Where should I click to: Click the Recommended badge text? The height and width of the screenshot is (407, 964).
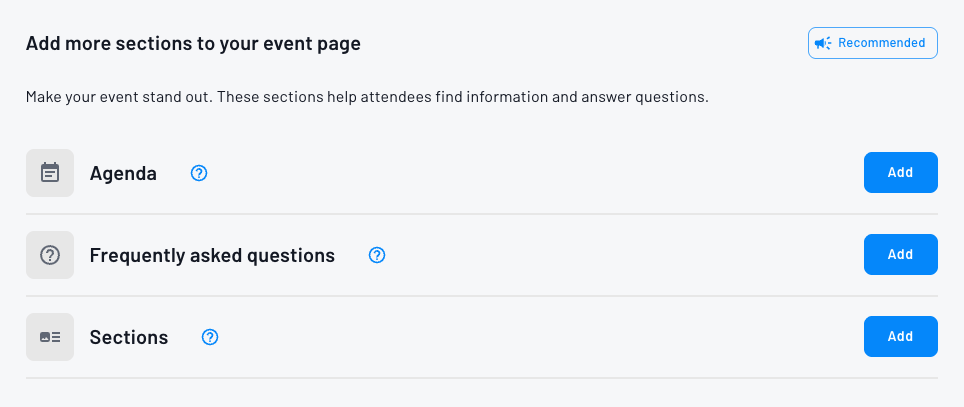pos(881,43)
